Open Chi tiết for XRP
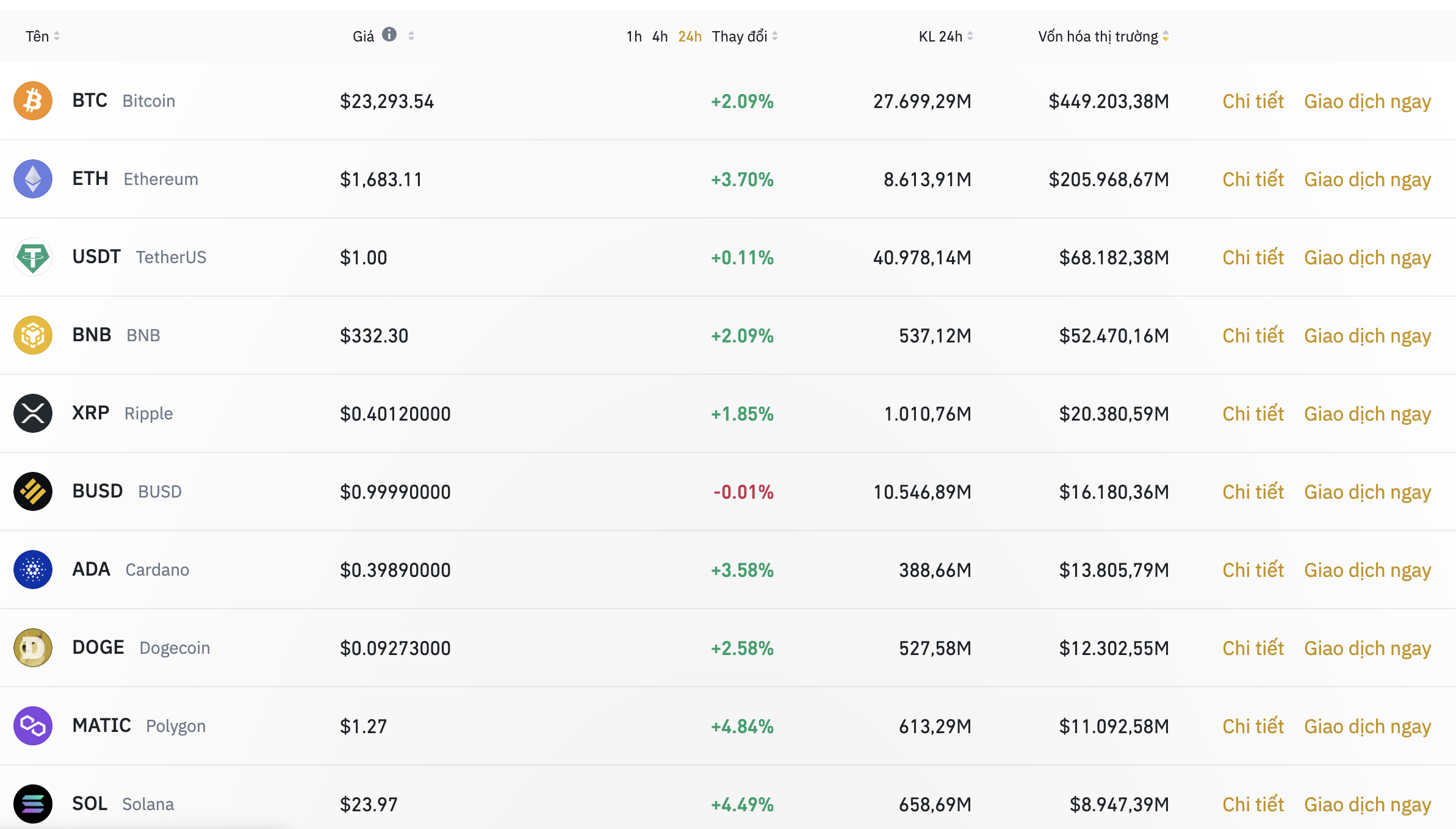Screen dimensions: 1456x829 (1253, 413)
